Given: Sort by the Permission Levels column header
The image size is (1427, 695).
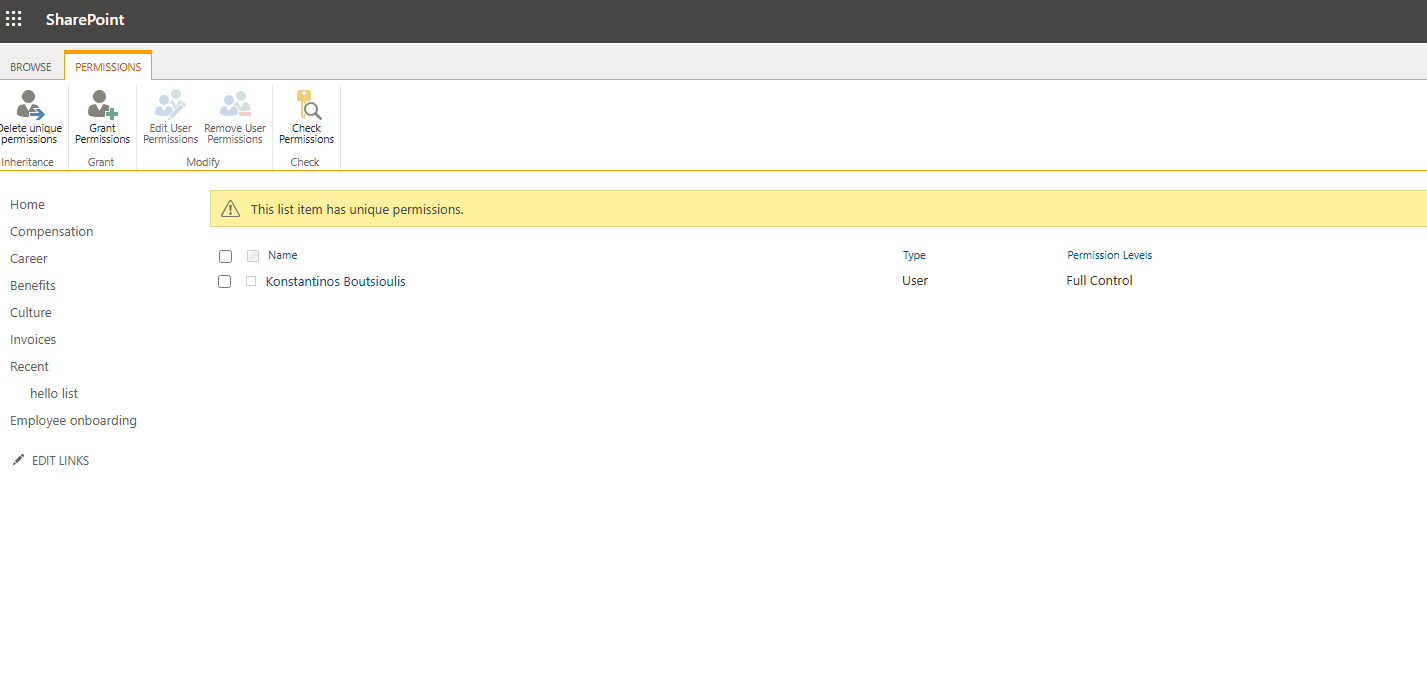Looking at the screenshot, I should (1109, 256).
